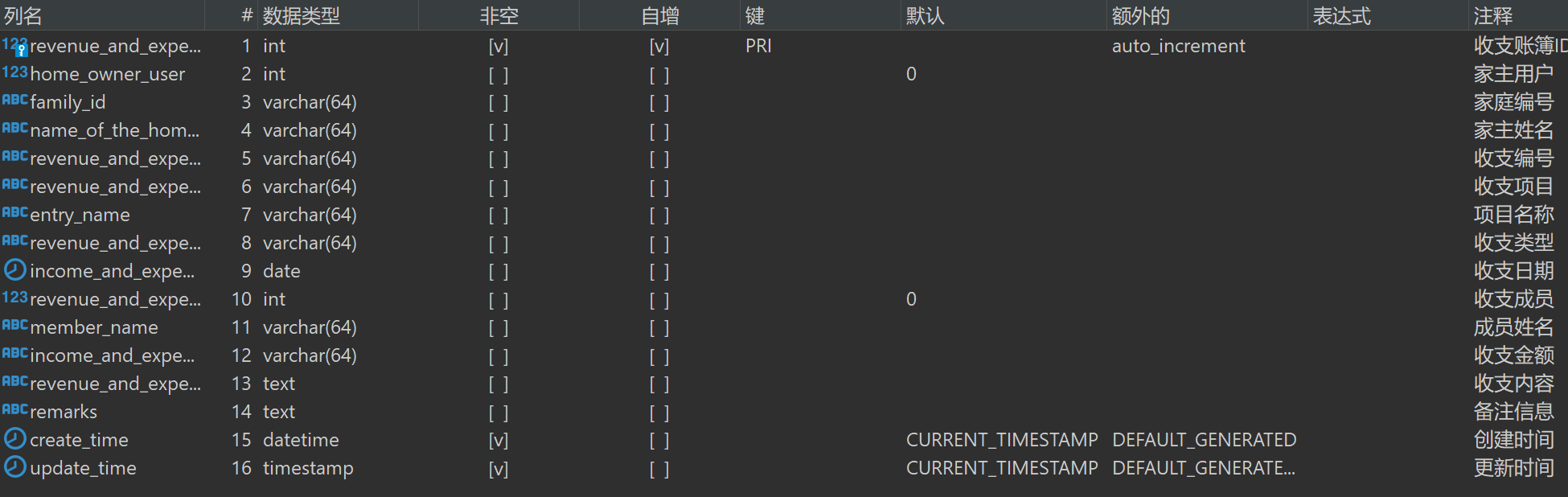The width and height of the screenshot is (1568, 497).
Task: Click the 默认 column header
Action: click(x=925, y=15)
